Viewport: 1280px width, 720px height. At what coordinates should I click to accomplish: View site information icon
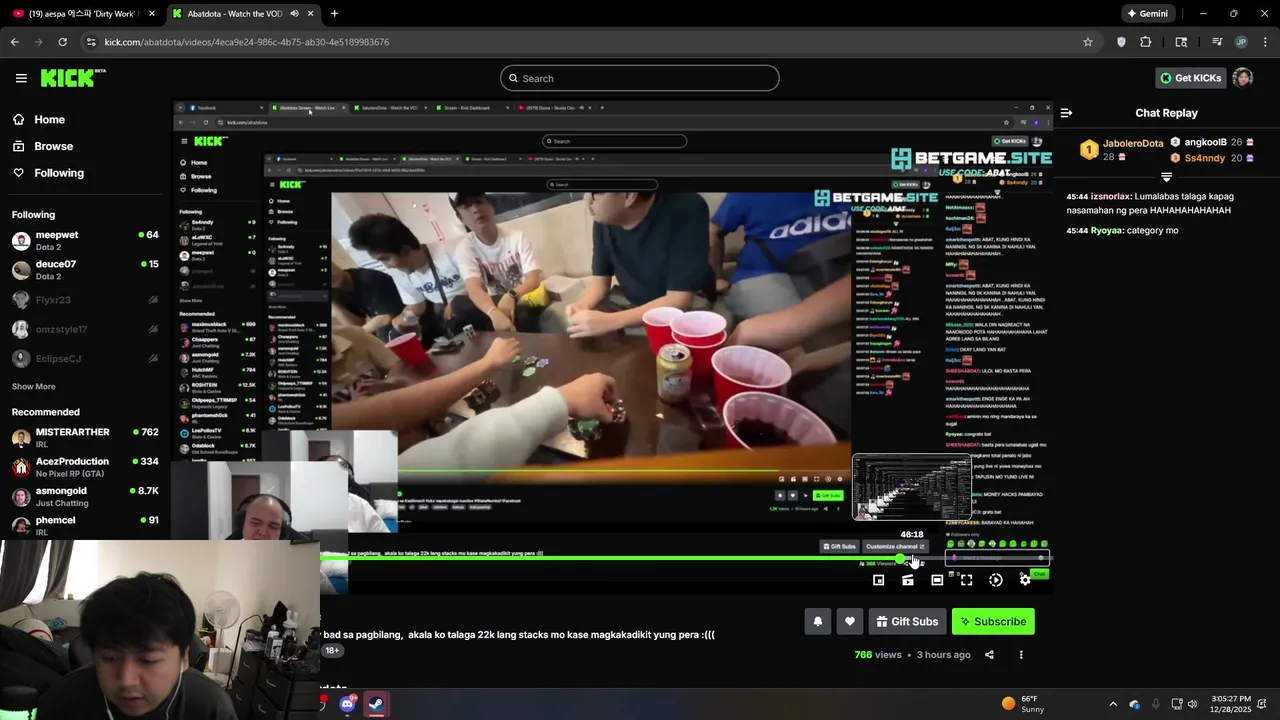pos(91,42)
